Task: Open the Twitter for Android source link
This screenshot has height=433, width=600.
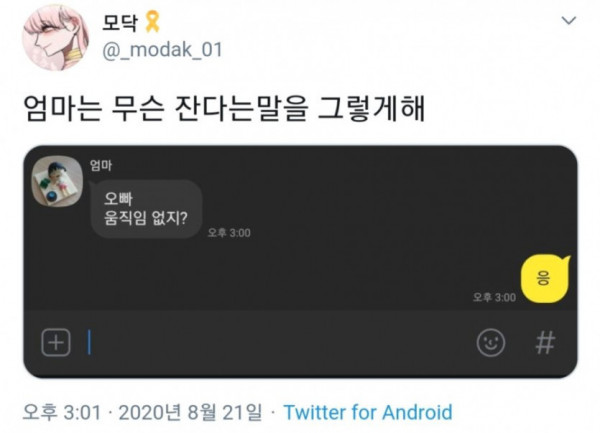Action: [x=368, y=413]
